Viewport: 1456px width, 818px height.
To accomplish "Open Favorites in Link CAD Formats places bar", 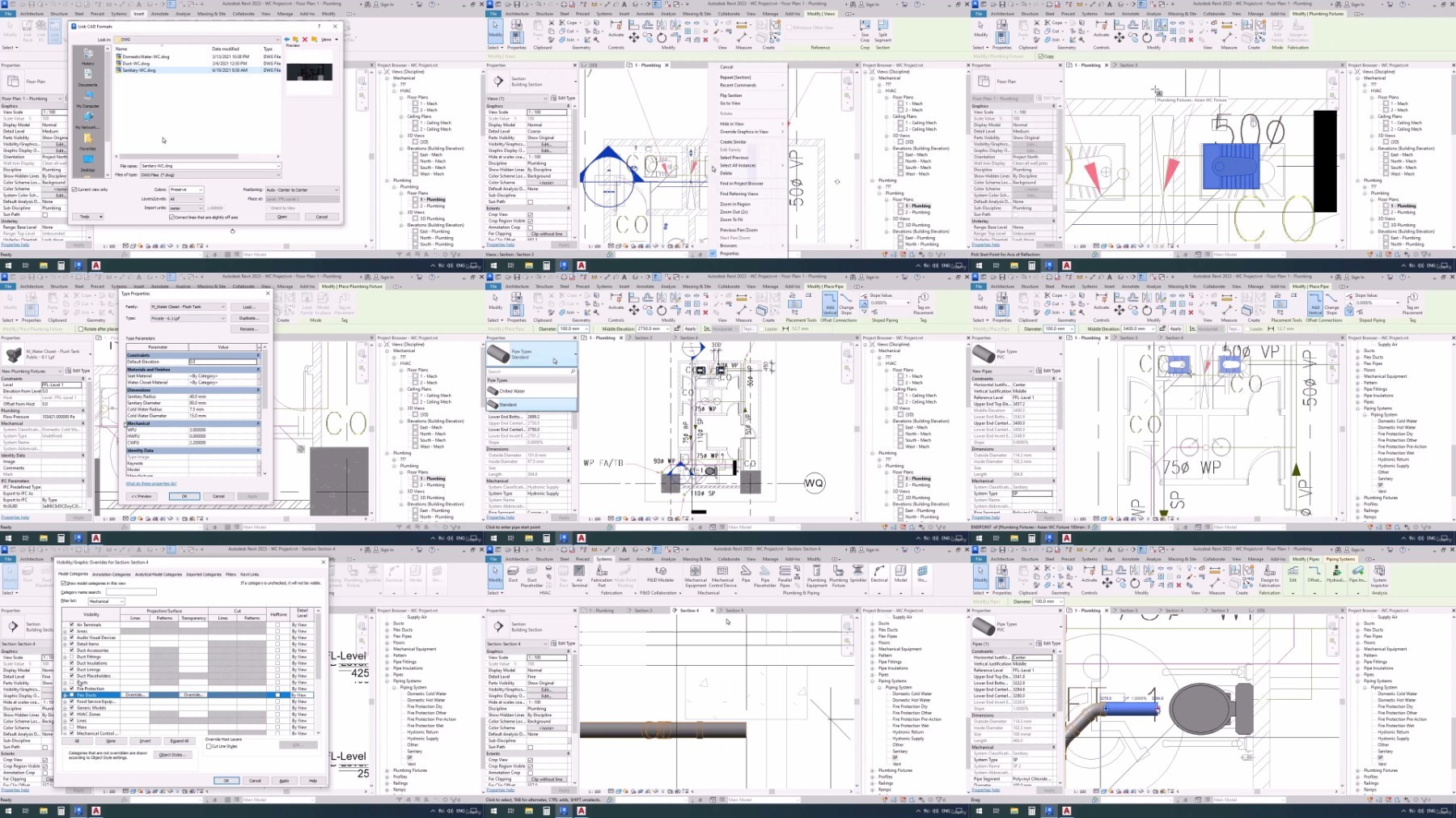I will click(87, 142).
